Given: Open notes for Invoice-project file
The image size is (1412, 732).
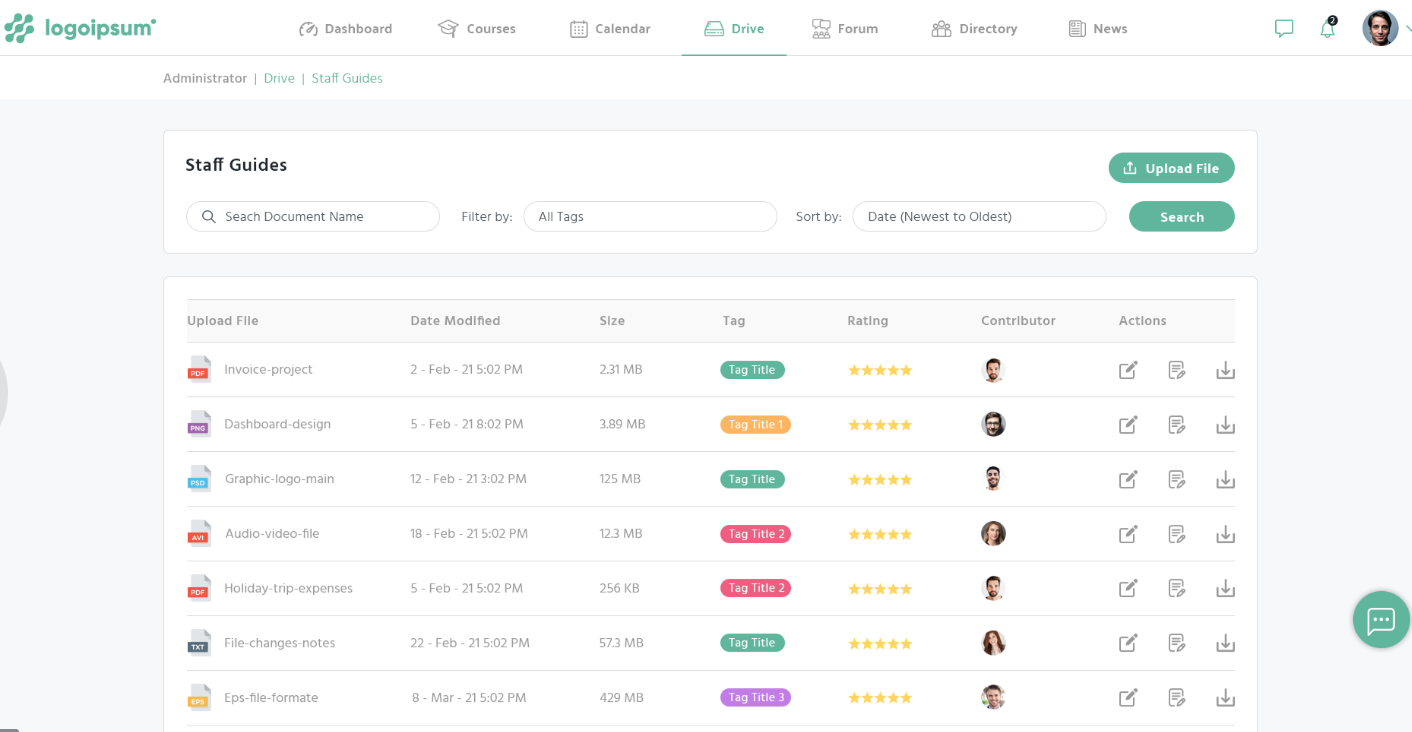Looking at the screenshot, I should click(x=1177, y=370).
